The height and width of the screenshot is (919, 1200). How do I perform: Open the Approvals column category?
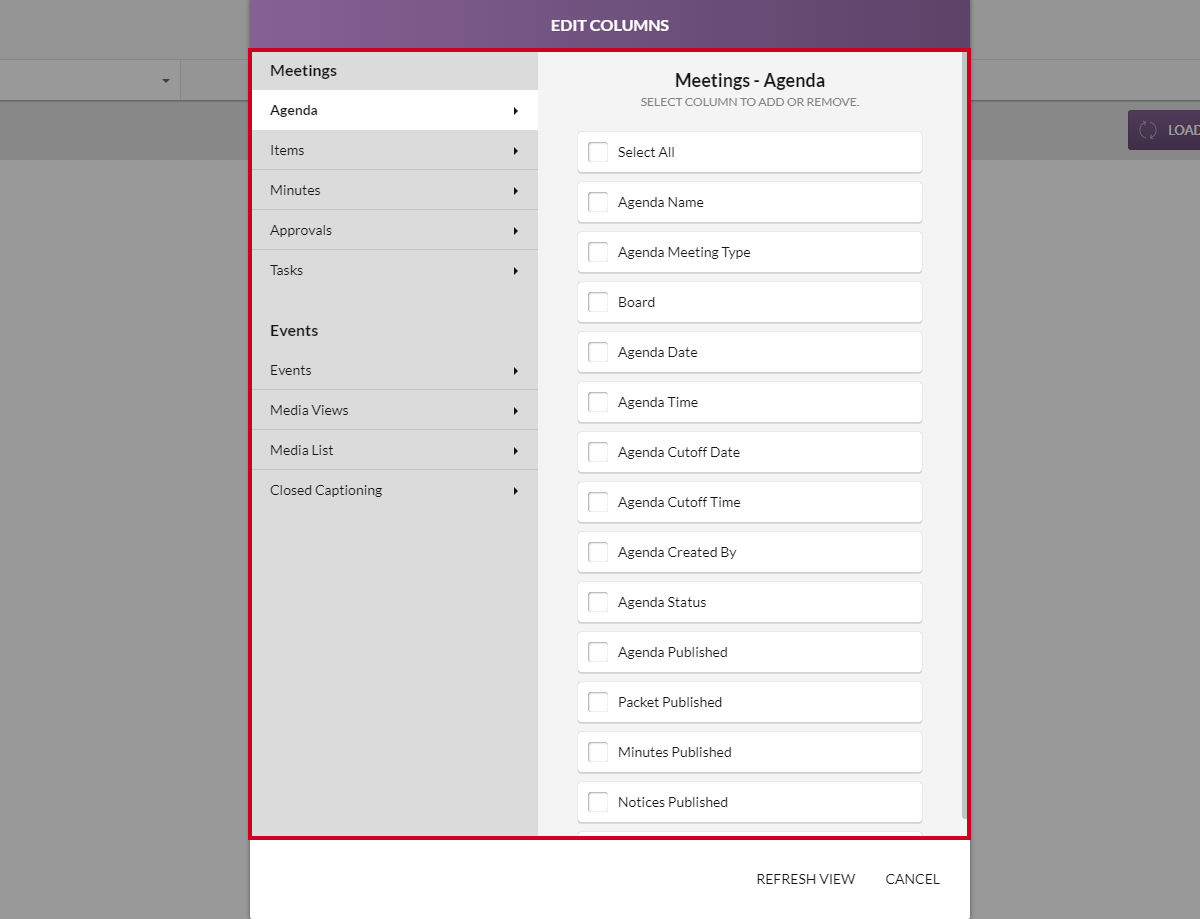click(x=394, y=230)
